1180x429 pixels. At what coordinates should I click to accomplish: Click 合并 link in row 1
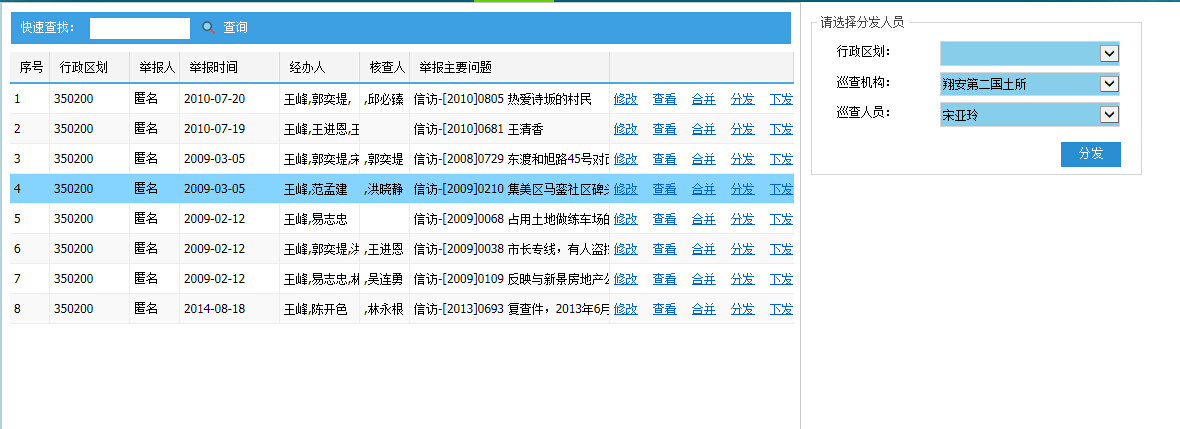pyautogui.click(x=704, y=99)
